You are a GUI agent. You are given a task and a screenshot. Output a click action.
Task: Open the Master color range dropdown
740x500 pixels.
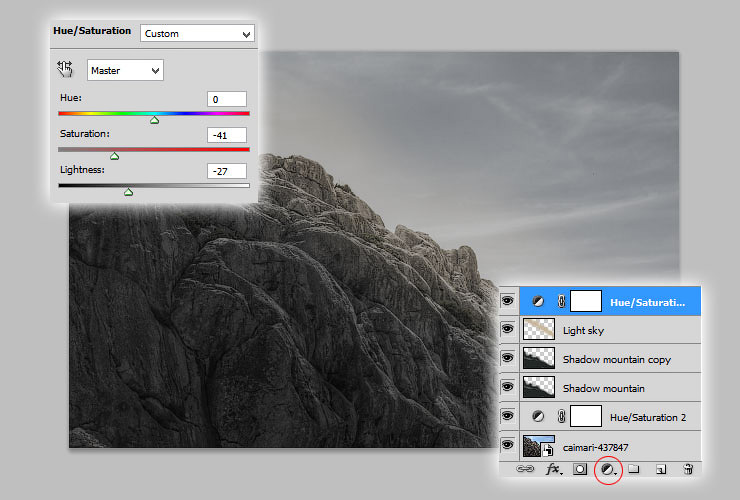pos(125,70)
